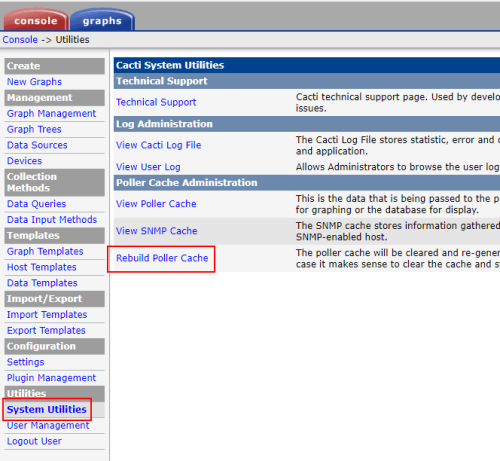
Task: Click the 'The Cacti Log File stores' description
Action: (398, 145)
